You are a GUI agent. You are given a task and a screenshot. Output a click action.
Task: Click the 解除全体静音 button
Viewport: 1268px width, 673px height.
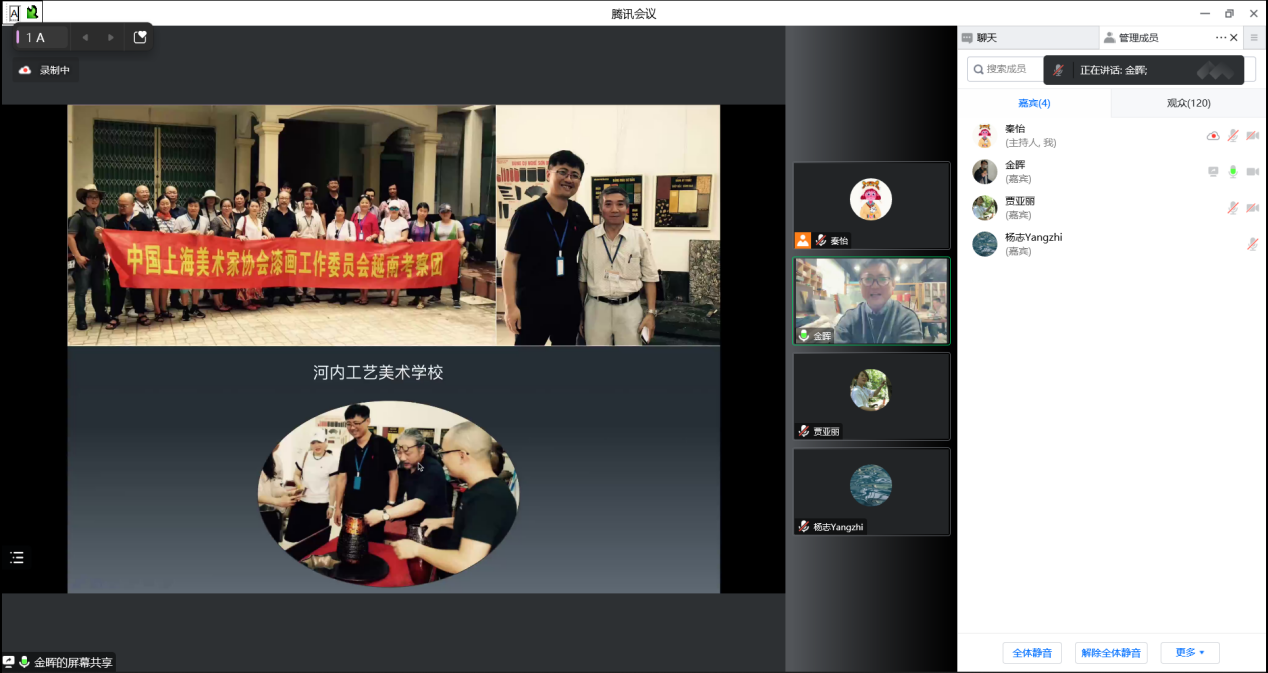[x=1110, y=653]
